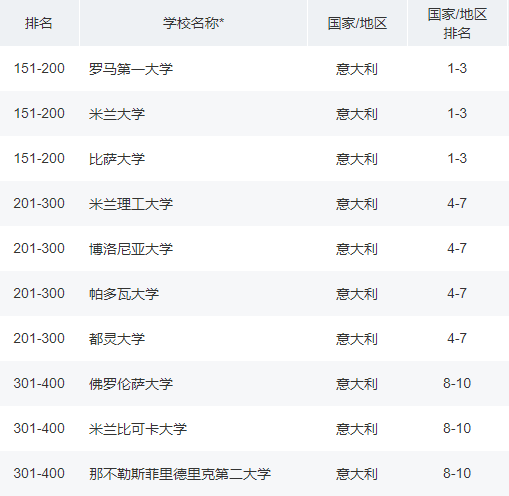Screen dimensions: 509x496
Task: Click the 国家/地区排名 column header
Action: pyautogui.click(x=457, y=23)
